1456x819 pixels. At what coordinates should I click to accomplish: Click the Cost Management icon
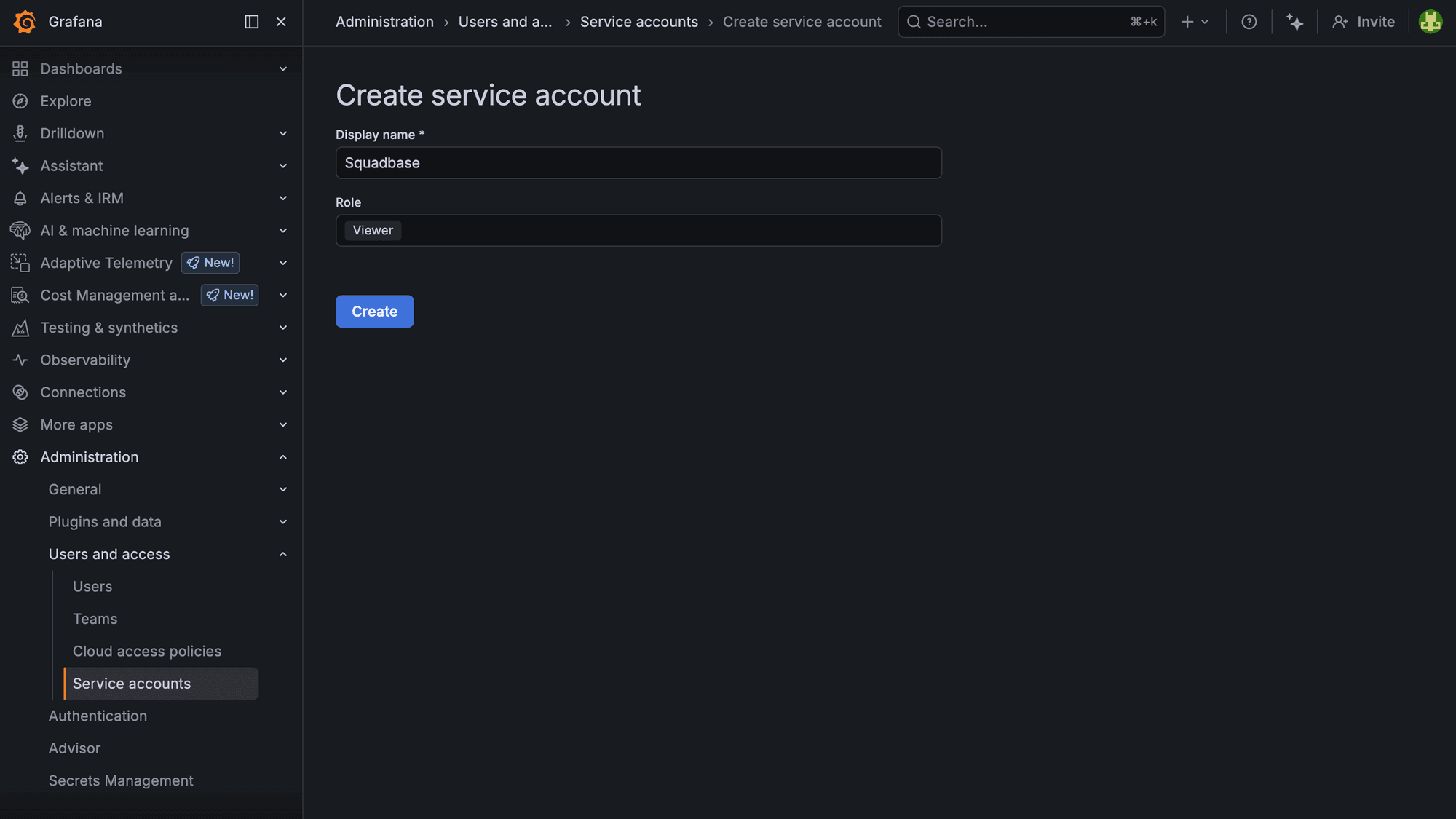(x=20, y=296)
